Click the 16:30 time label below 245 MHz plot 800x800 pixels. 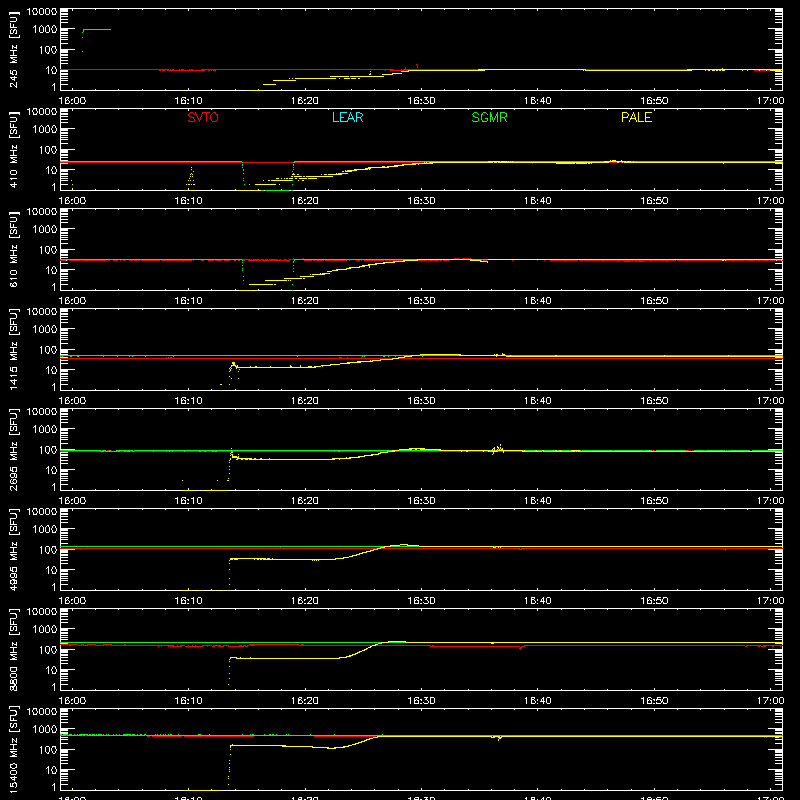point(421,101)
